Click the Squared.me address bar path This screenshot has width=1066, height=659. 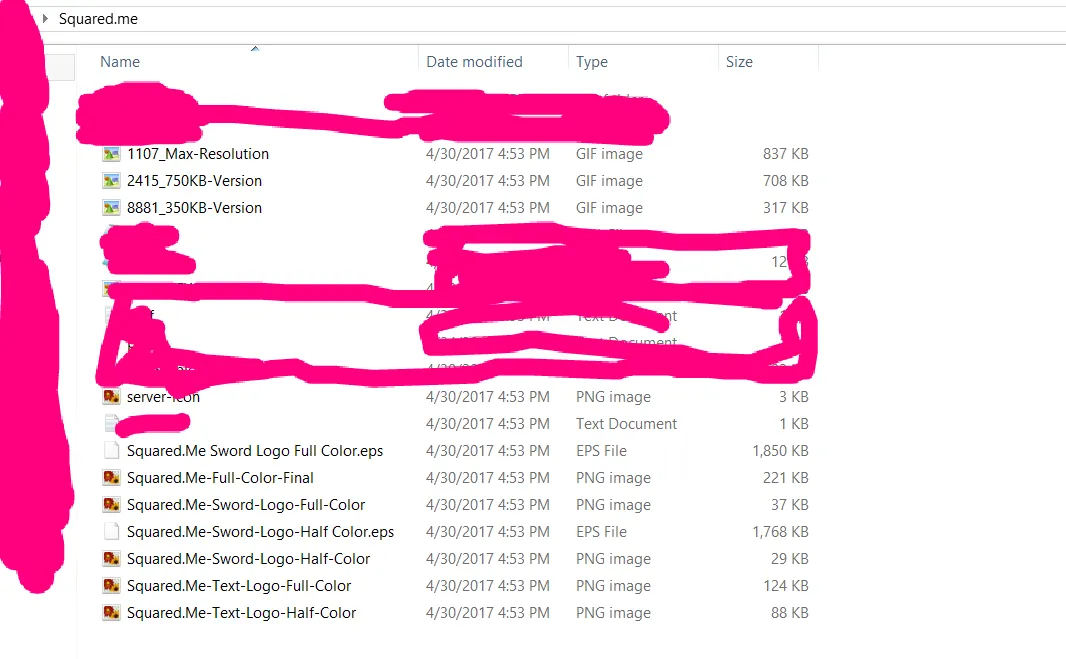[x=99, y=19]
